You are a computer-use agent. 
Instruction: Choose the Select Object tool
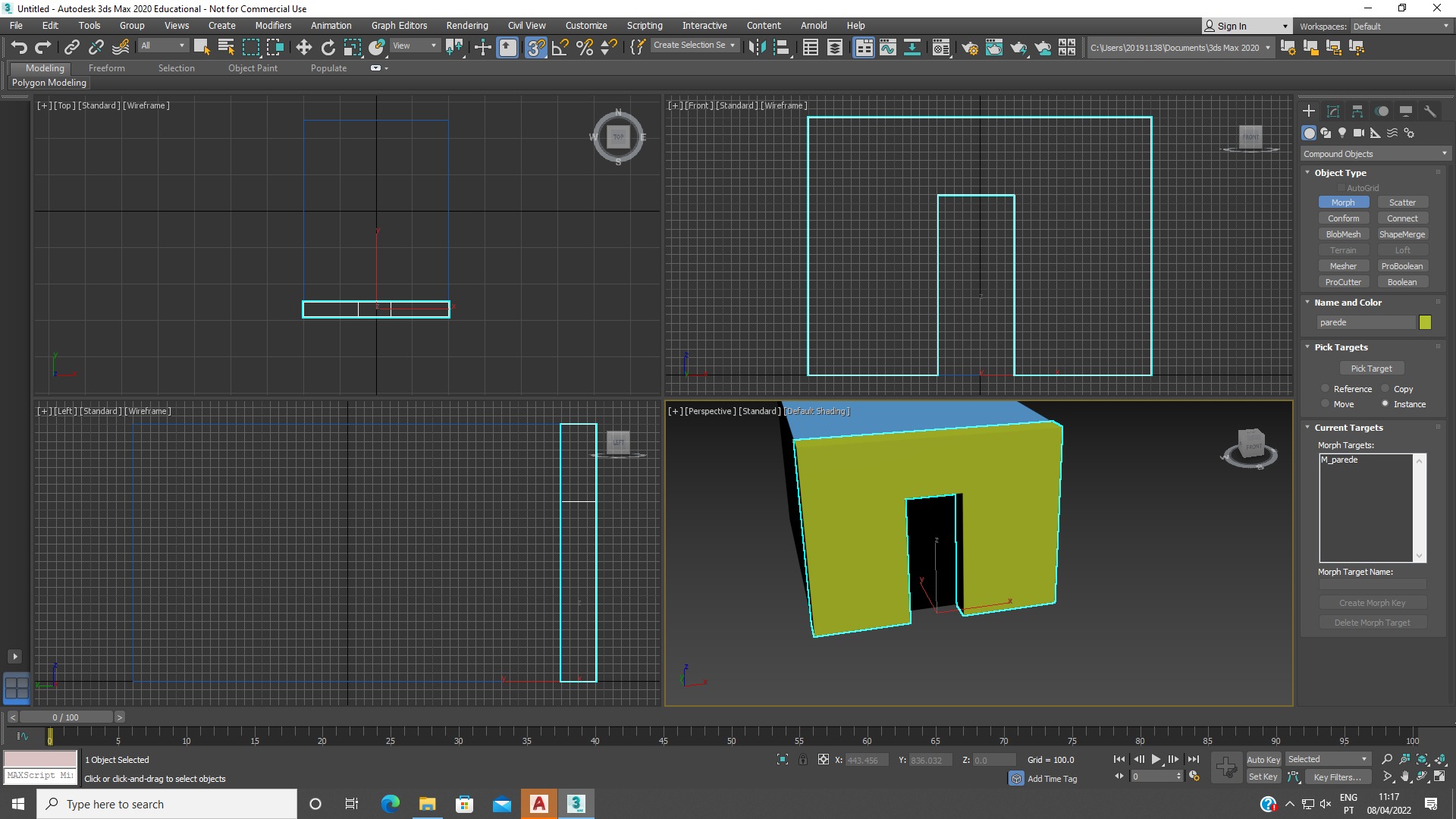(202, 47)
